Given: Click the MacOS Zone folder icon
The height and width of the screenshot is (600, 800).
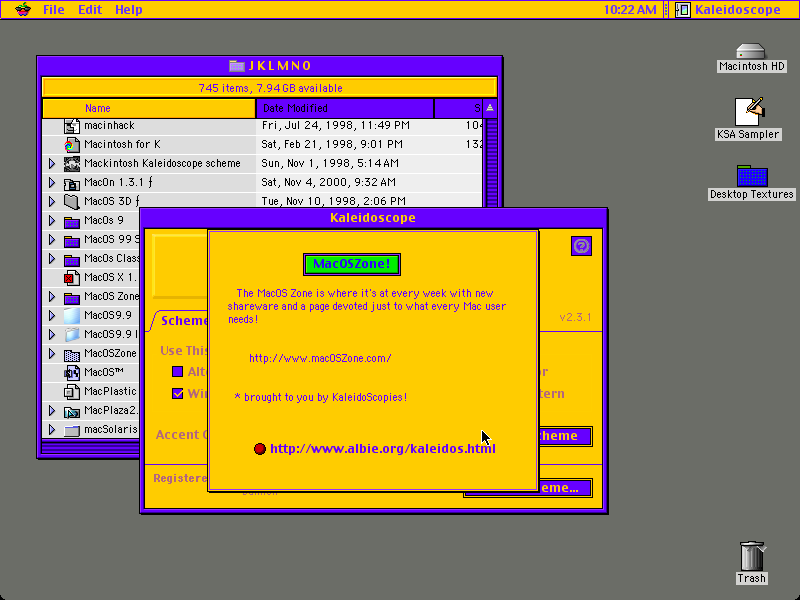Looking at the screenshot, I should (x=72, y=297).
